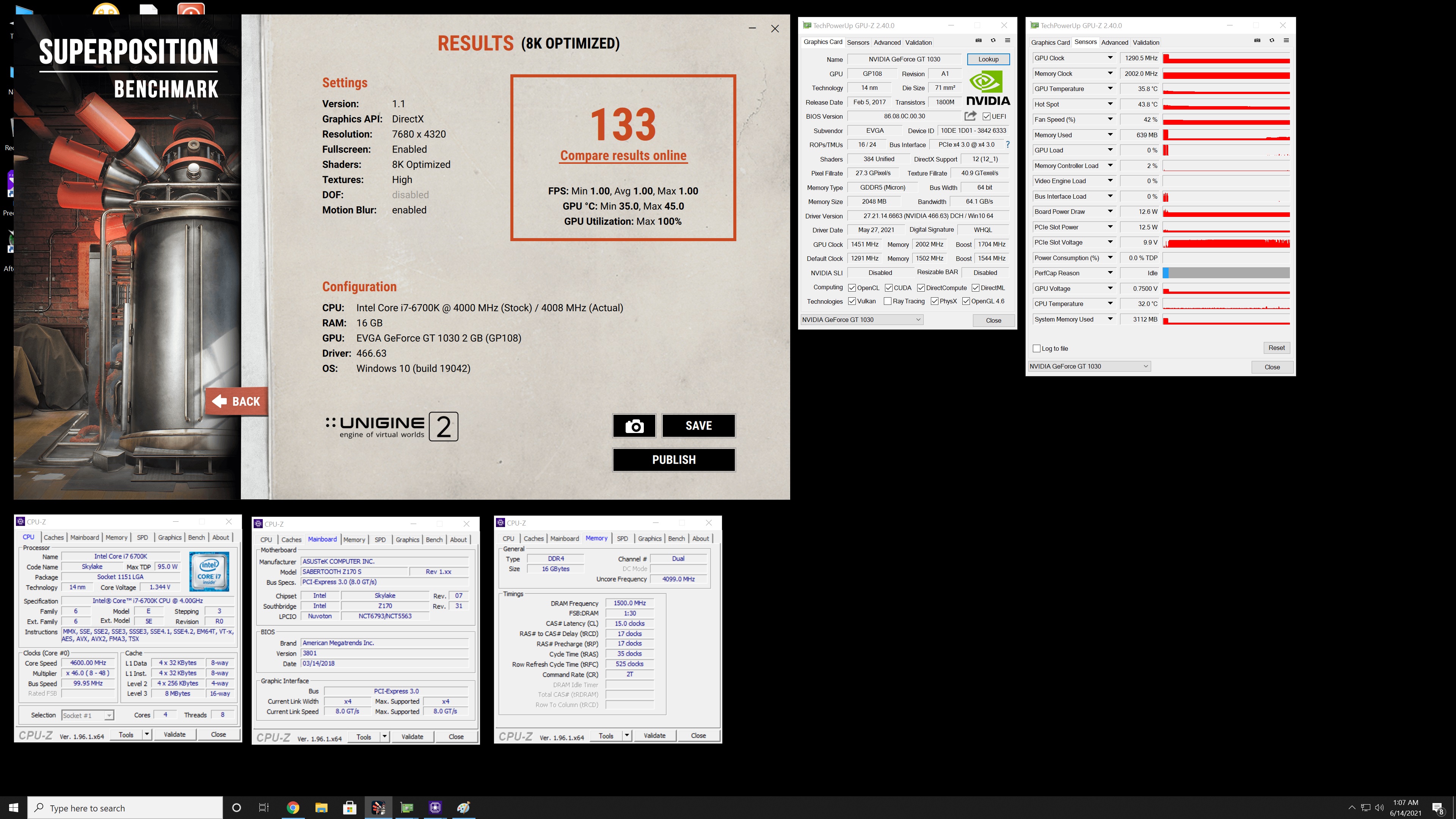Open the GPU Clock sensor dropdown
The image size is (1456, 819).
tap(1110, 58)
